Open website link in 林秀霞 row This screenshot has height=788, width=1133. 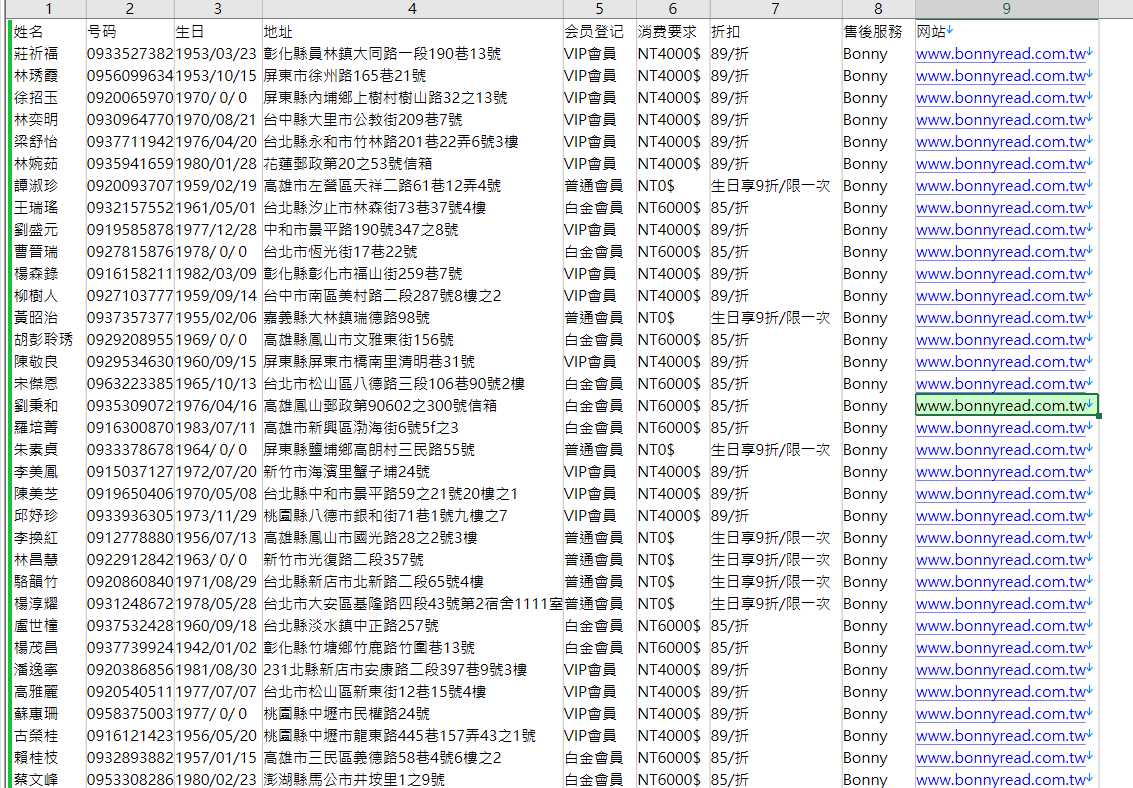tap(1001, 76)
